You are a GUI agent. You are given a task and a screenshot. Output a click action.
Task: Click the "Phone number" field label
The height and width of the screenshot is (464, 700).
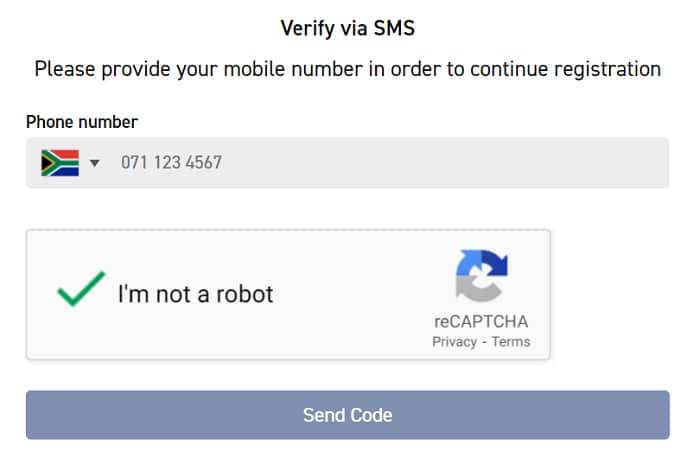tap(82, 122)
